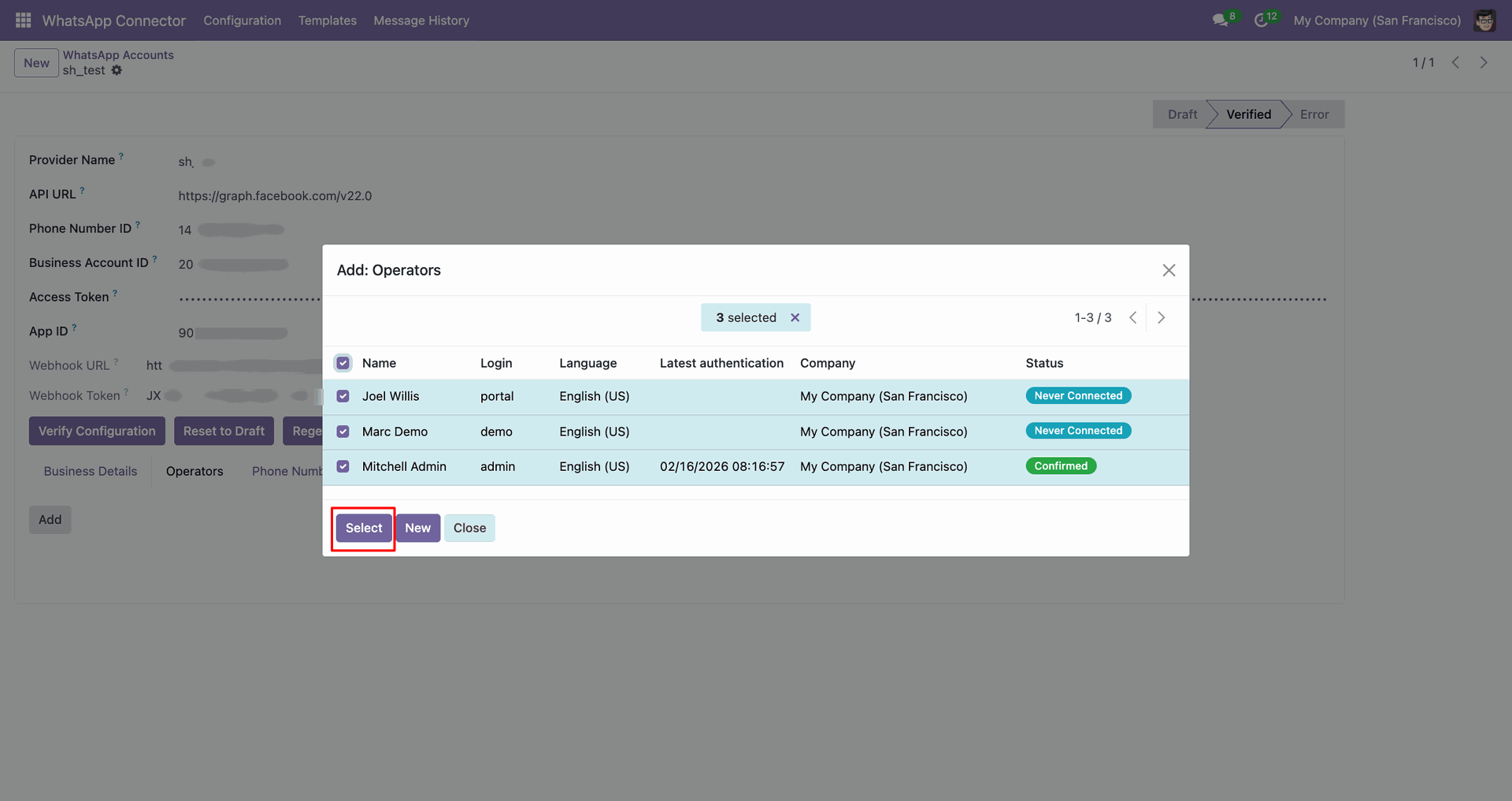Click the Select button
Viewport: 1512px width, 801px height.
coord(364,528)
